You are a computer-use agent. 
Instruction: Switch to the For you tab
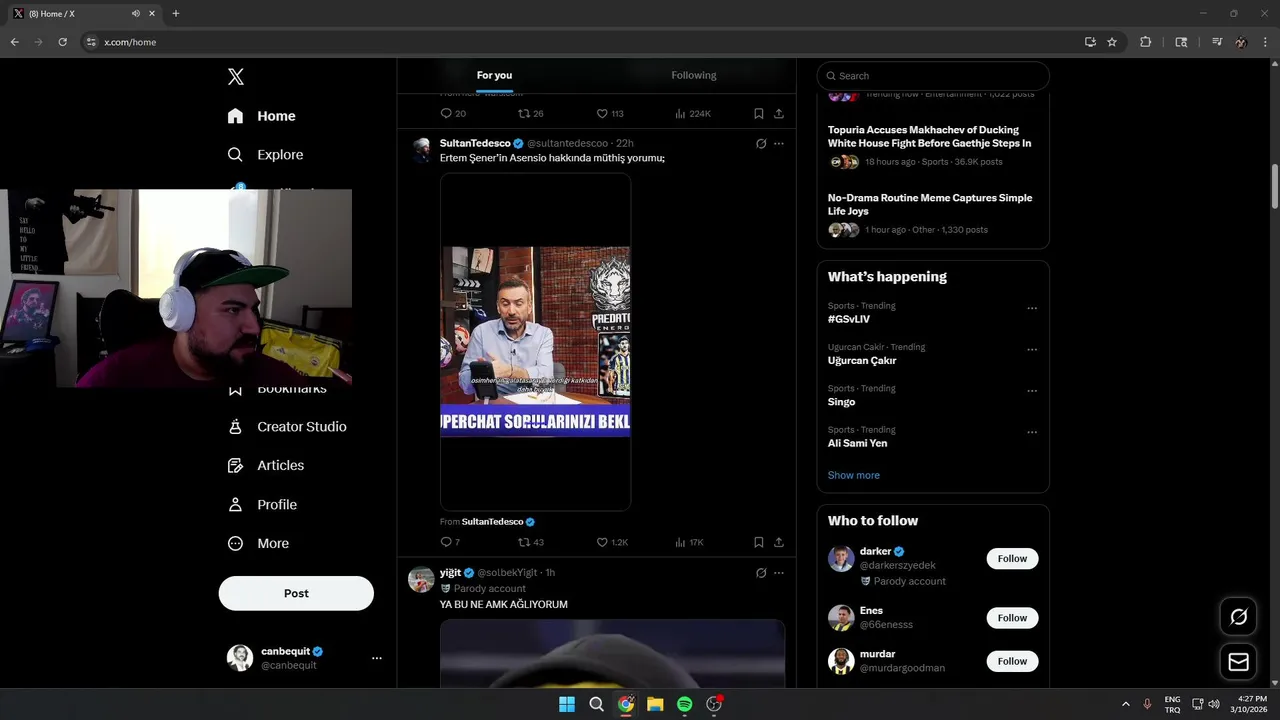point(494,75)
